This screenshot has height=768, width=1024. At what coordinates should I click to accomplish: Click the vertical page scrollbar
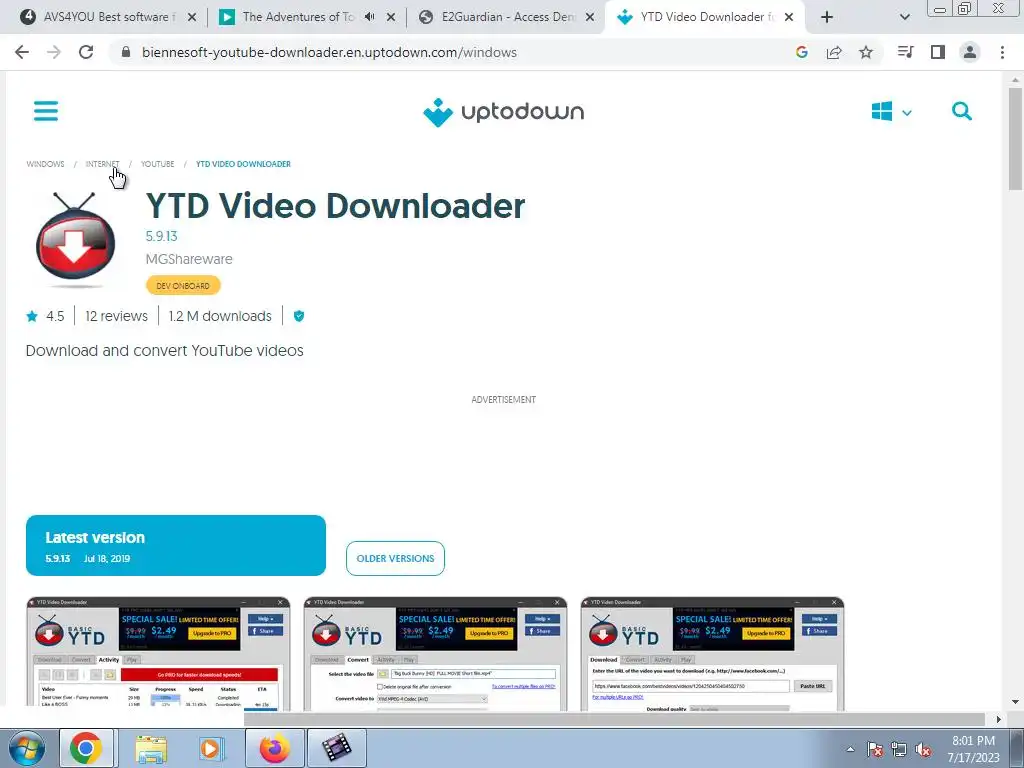tap(1015, 137)
